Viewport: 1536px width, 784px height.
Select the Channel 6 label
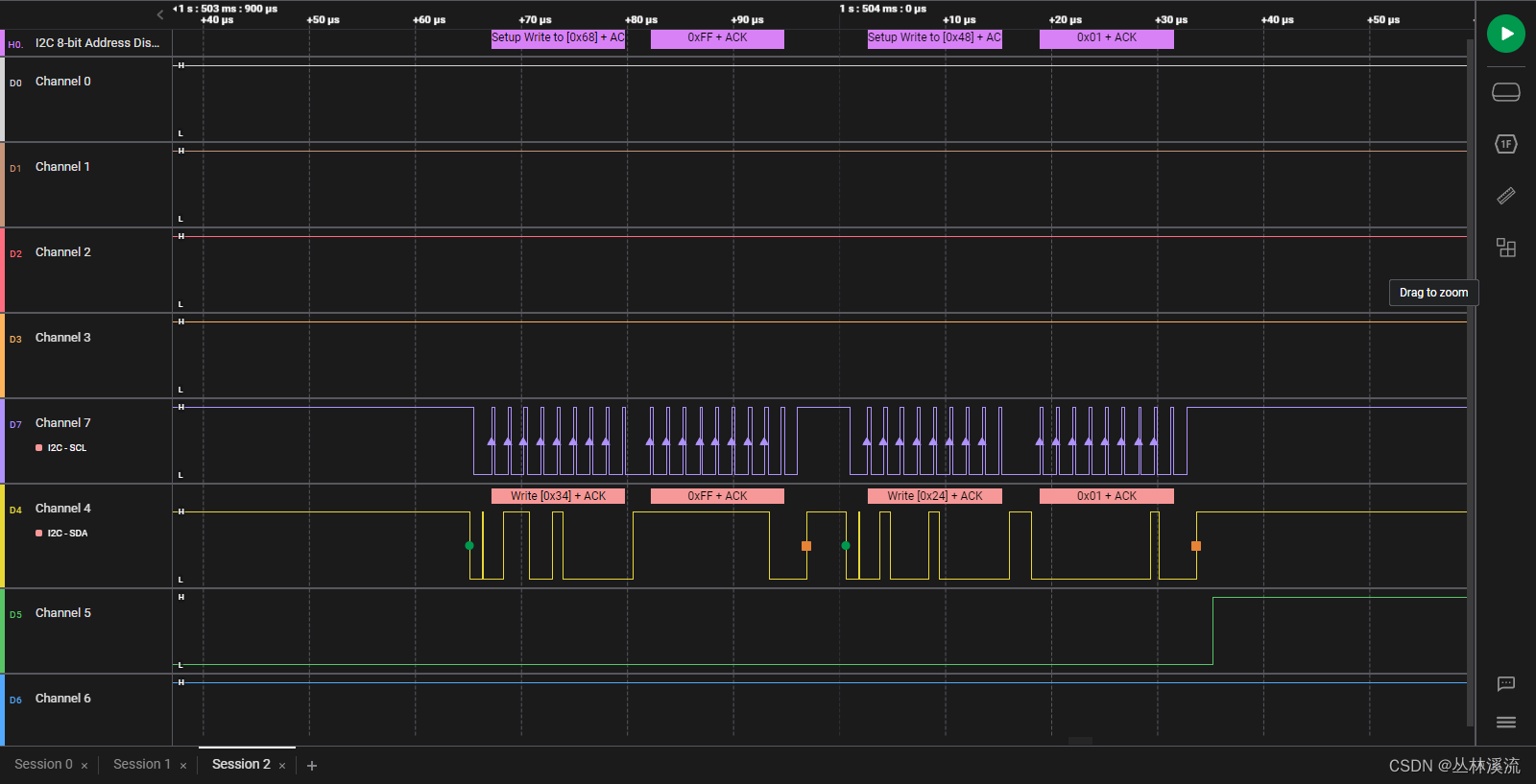(x=63, y=699)
